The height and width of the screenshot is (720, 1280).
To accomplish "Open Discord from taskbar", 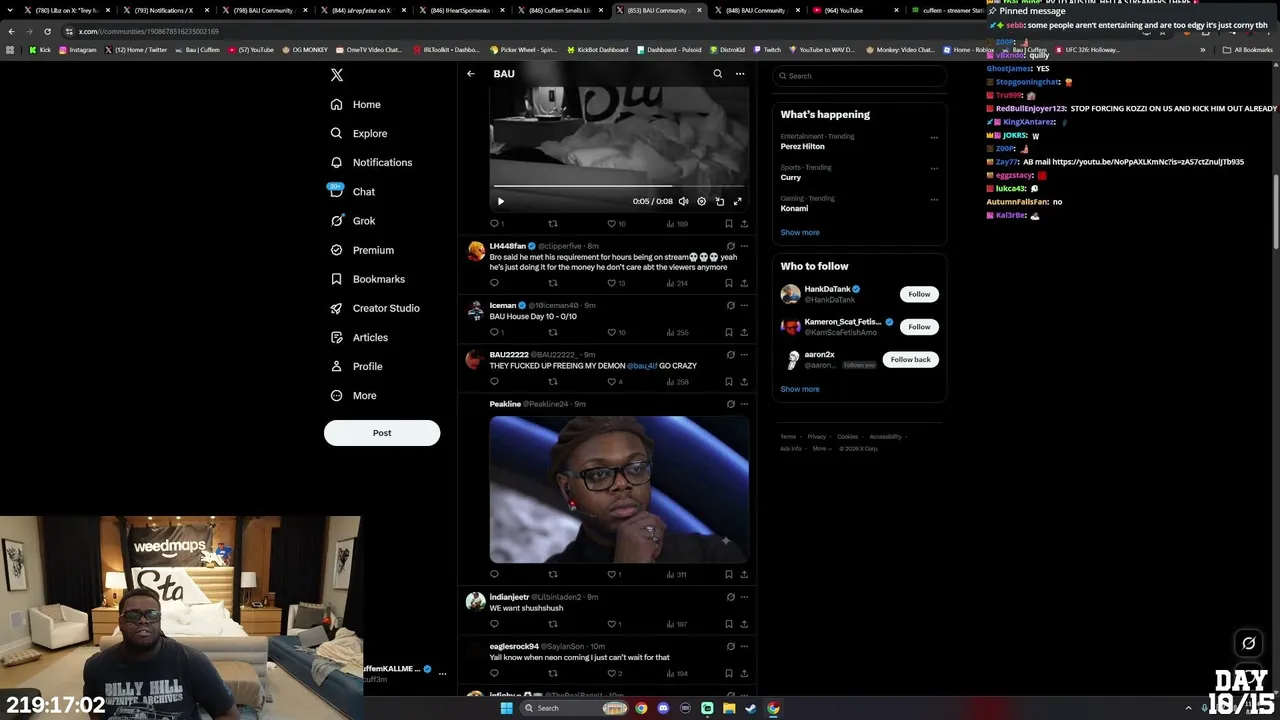I will pos(663,708).
